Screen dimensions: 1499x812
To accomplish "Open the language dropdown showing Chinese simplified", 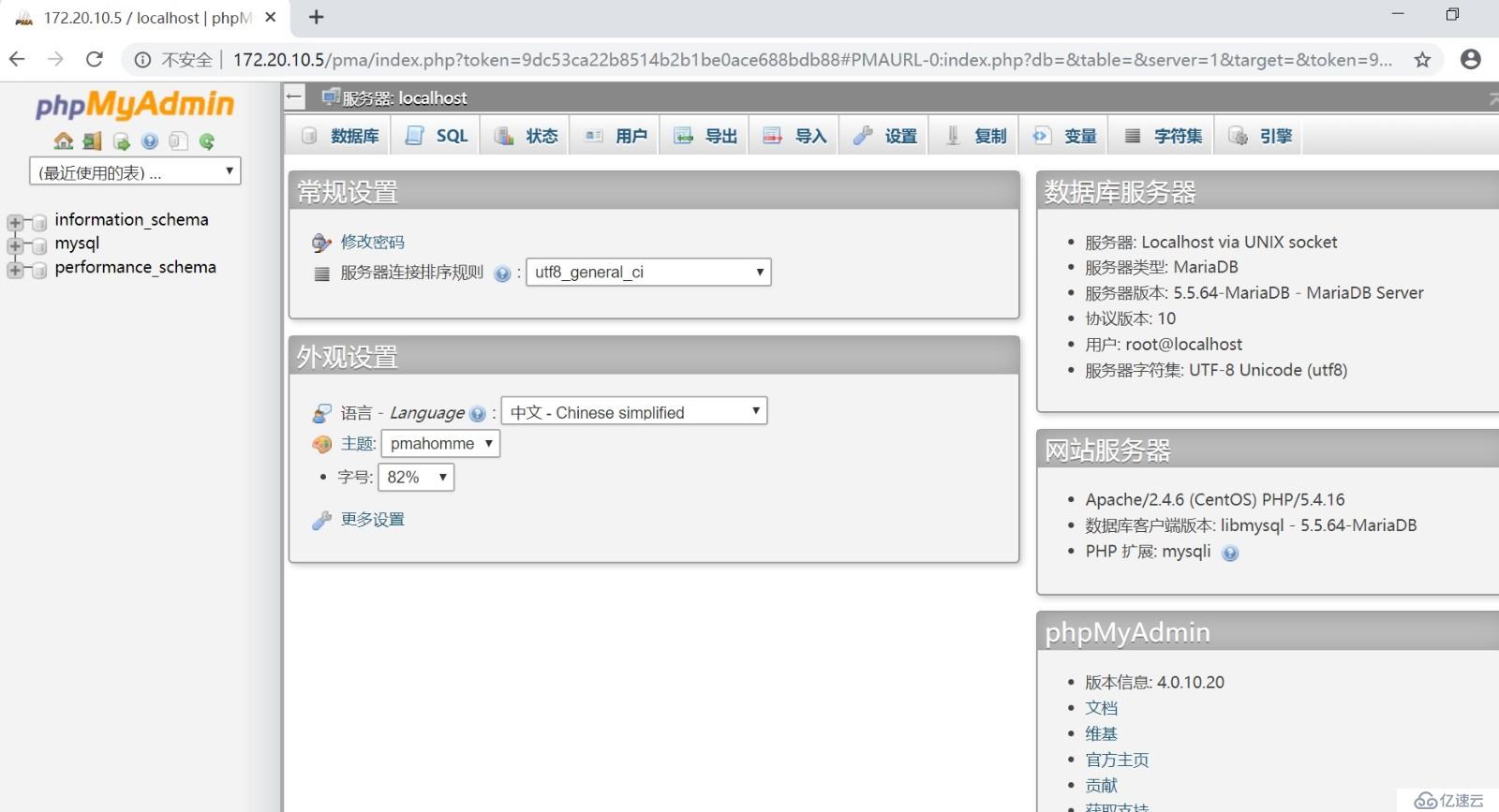I will (634, 412).
